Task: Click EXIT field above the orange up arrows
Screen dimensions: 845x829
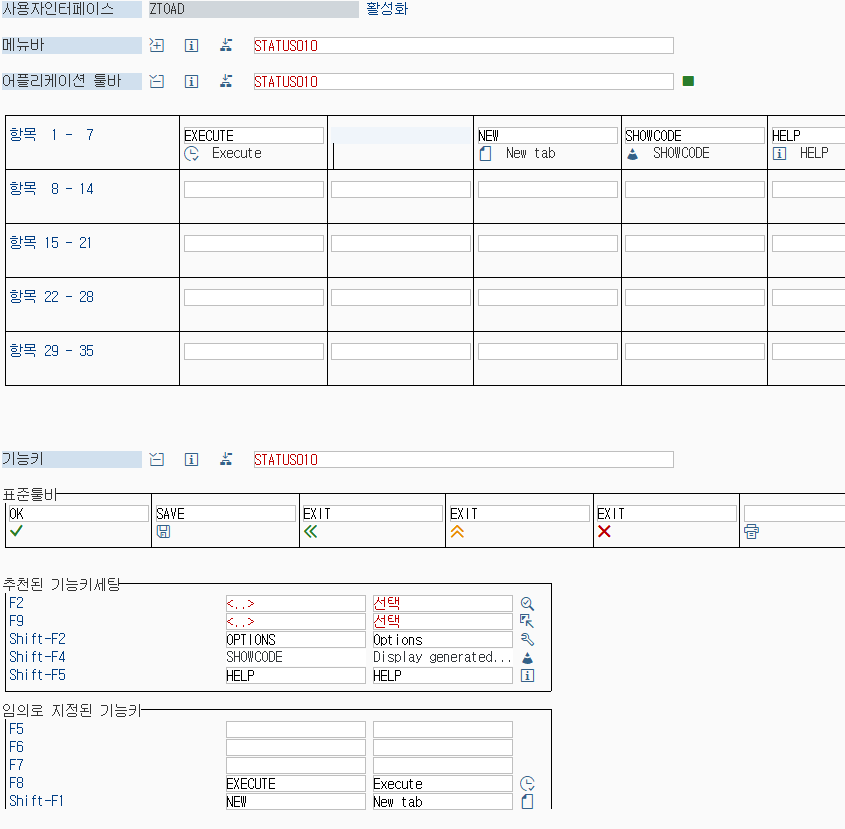Action: tap(520, 514)
